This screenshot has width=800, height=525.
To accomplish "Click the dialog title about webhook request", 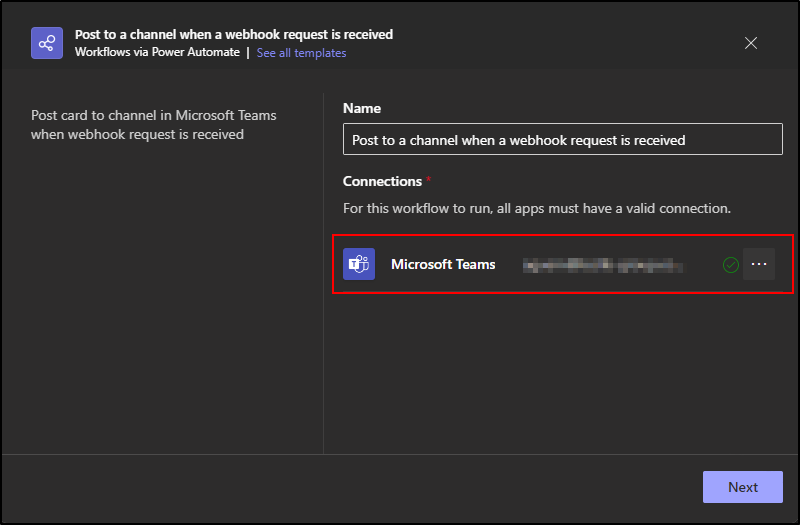I will [234, 34].
